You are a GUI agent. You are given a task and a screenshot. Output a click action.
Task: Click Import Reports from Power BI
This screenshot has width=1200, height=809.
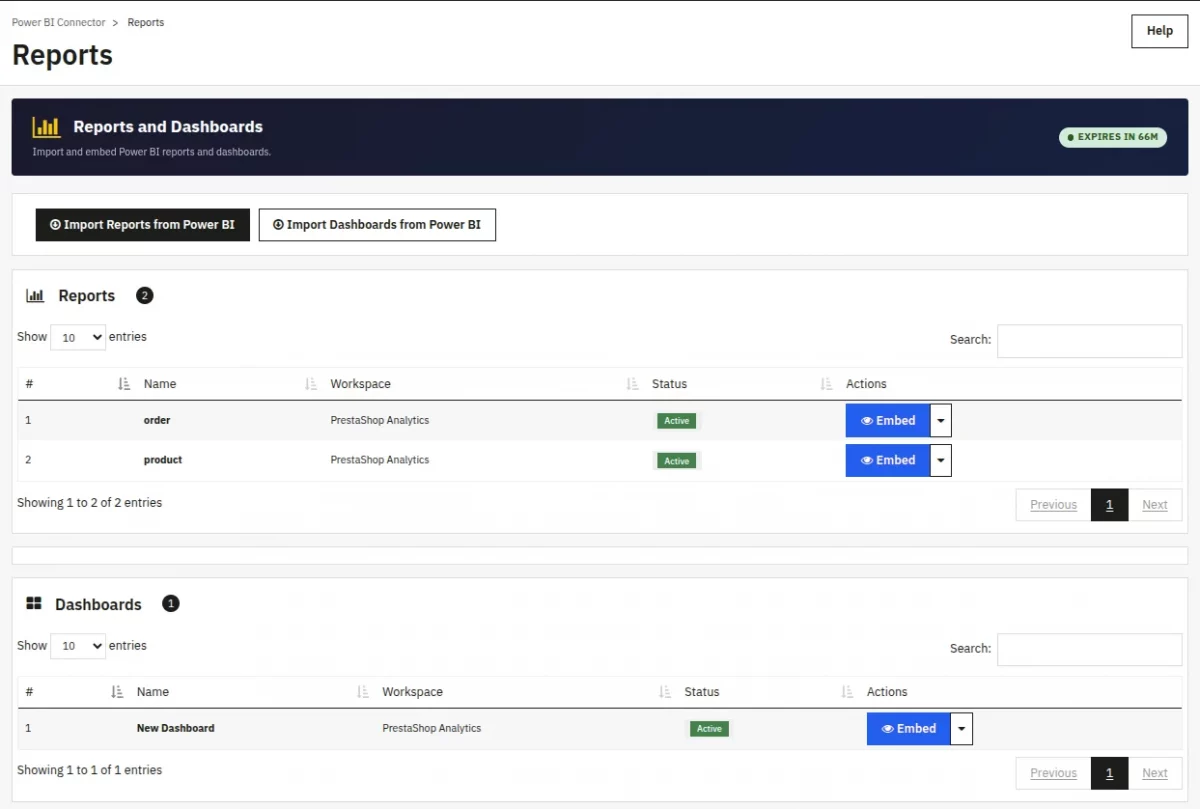coord(142,225)
